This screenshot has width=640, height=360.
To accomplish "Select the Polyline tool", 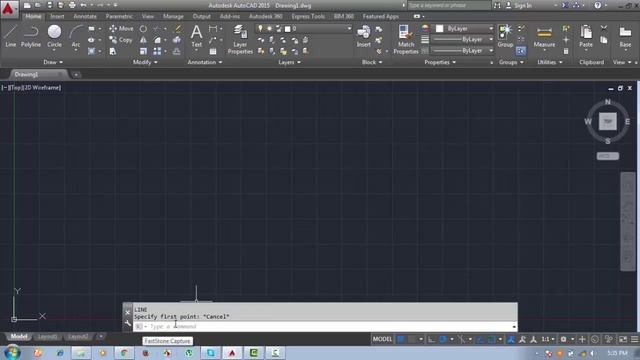I will 31,36.
